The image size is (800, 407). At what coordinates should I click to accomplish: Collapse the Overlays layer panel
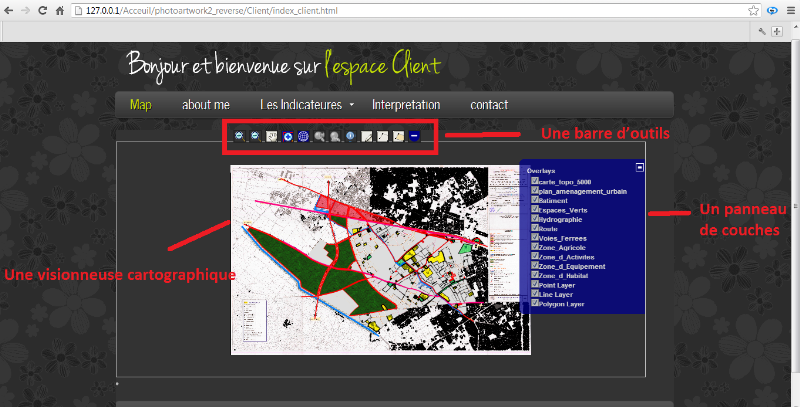click(640, 167)
